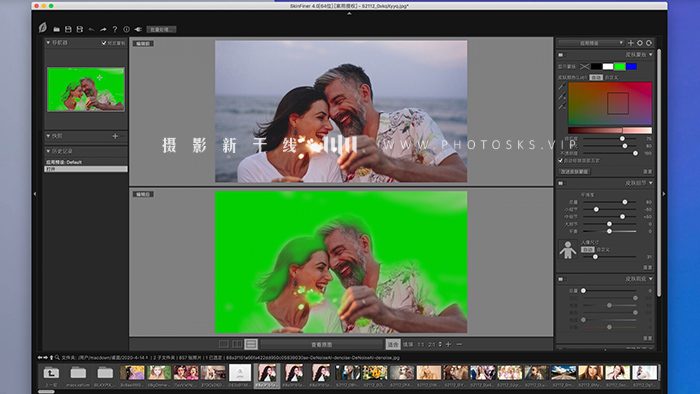This screenshot has height=394, width=700.
Task: Adjust the smoothing amount slider handle
Action: [625, 202]
